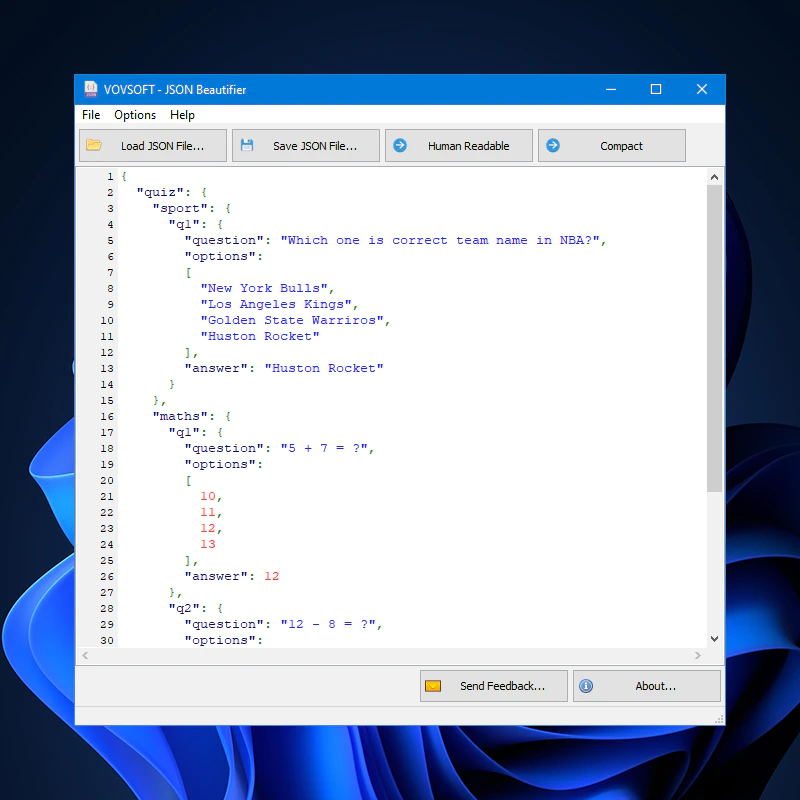Click the save disk icon on Save JSON File
Image resolution: width=800 pixels, height=800 pixels.
pyautogui.click(x=246, y=145)
